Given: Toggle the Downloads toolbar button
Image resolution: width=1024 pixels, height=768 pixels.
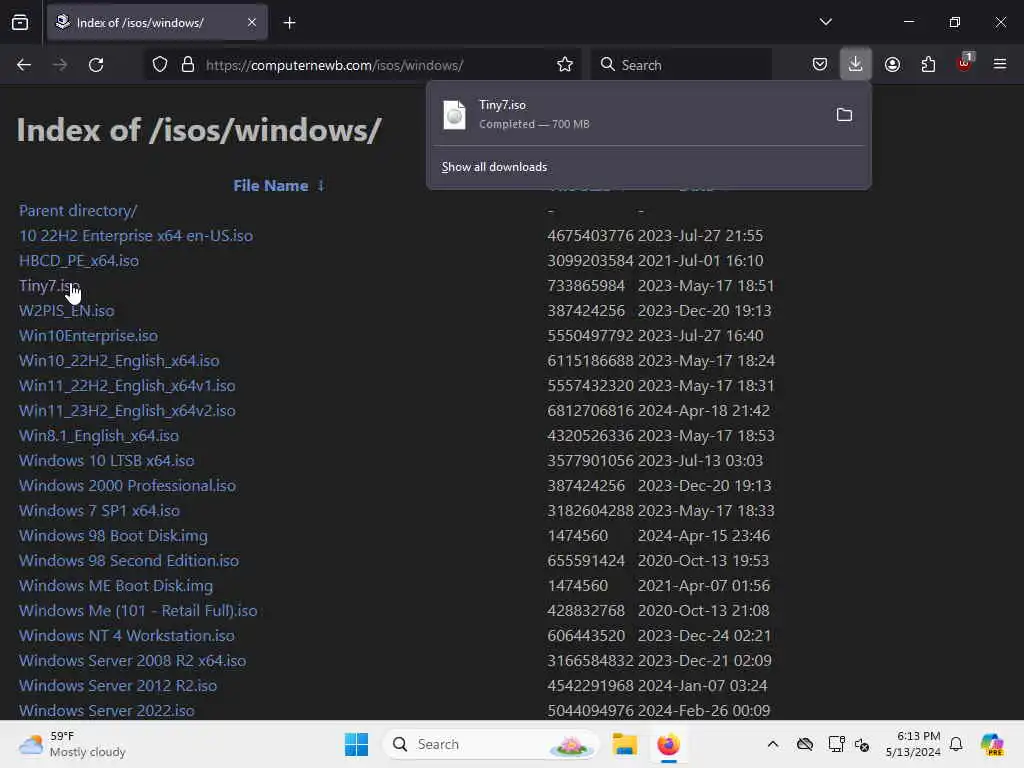Looking at the screenshot, I should [856, 65].
